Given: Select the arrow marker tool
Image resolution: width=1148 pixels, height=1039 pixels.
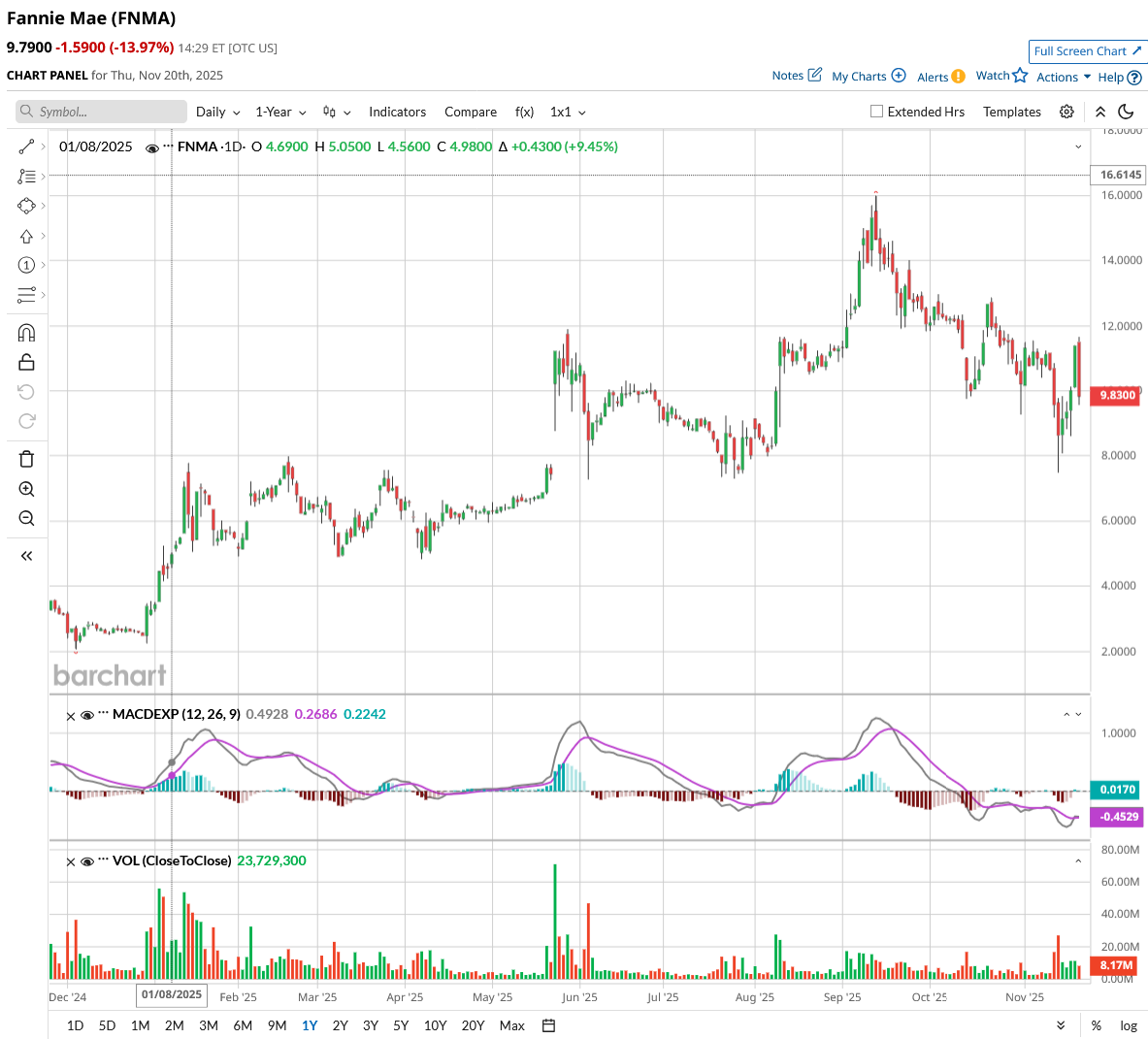Looking at the screenshot, I should (26, 237).
